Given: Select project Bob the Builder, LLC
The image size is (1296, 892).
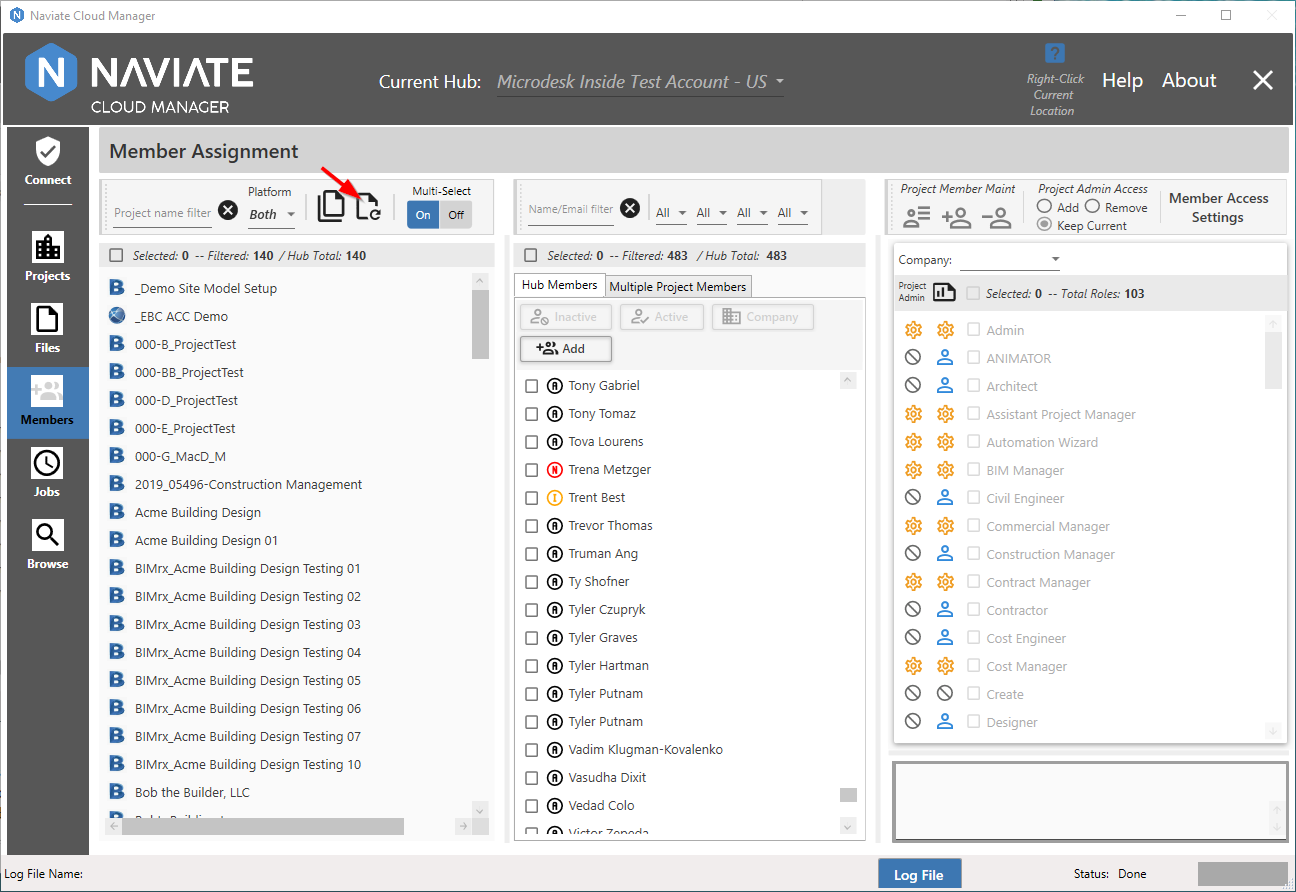Looking at the screenshot, I should pos(192,792).
